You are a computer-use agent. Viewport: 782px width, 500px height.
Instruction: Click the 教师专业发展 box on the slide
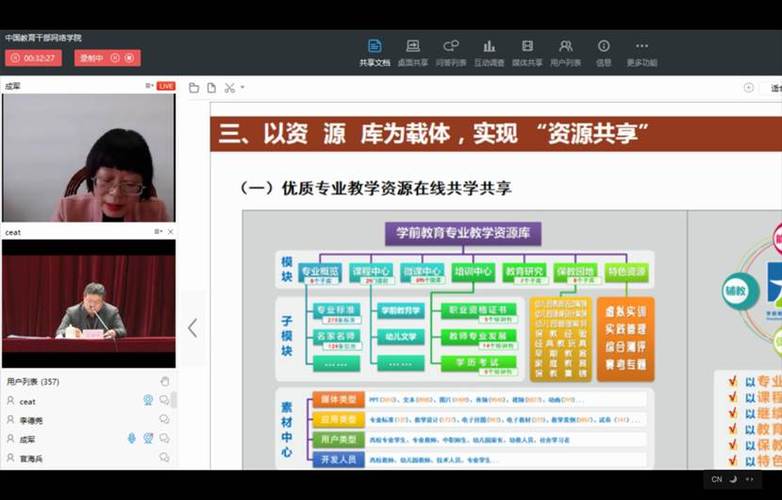[x=478, y=336]
